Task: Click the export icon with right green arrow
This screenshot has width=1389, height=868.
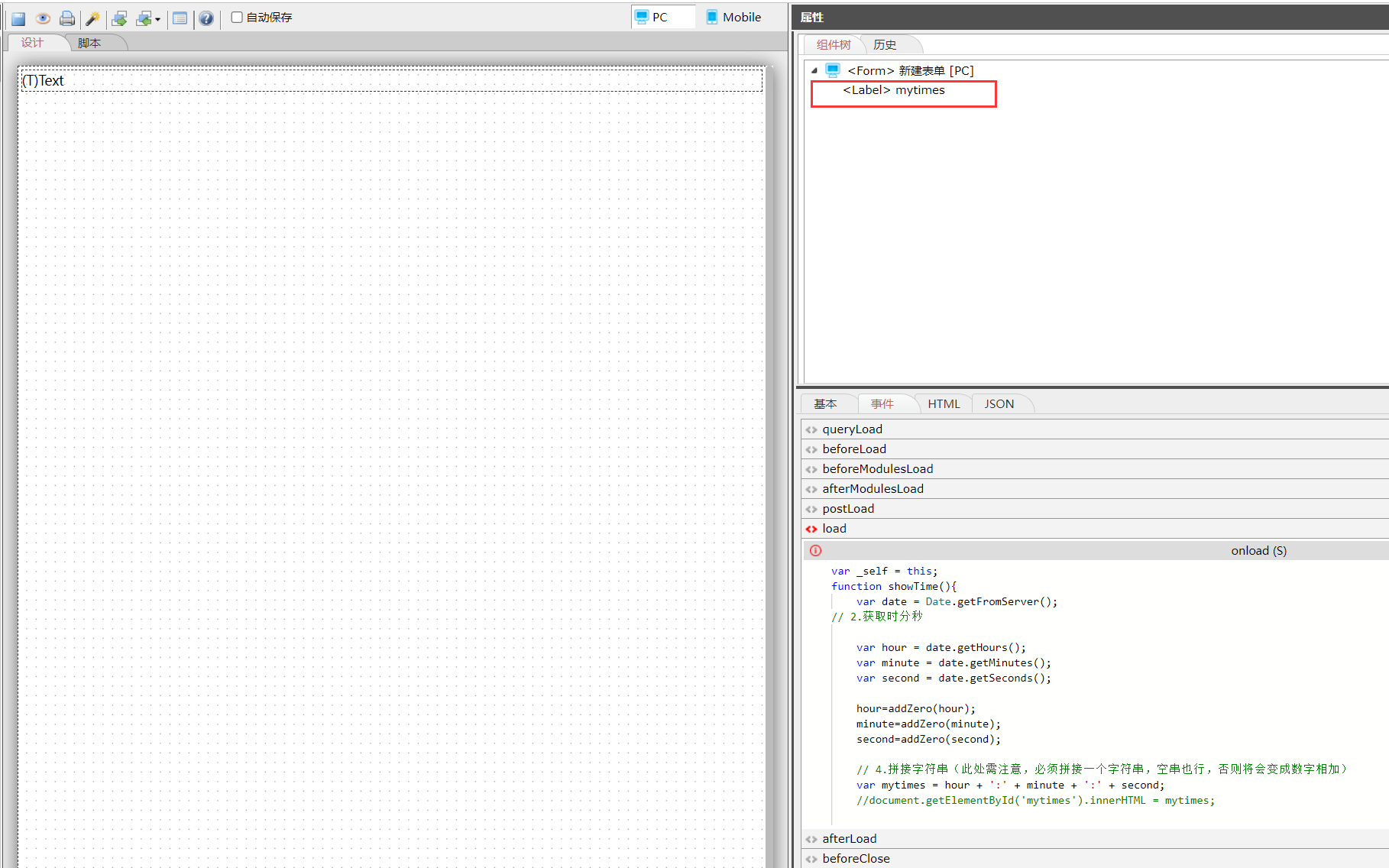Action: pyautogui.click(x=119, y=18)
